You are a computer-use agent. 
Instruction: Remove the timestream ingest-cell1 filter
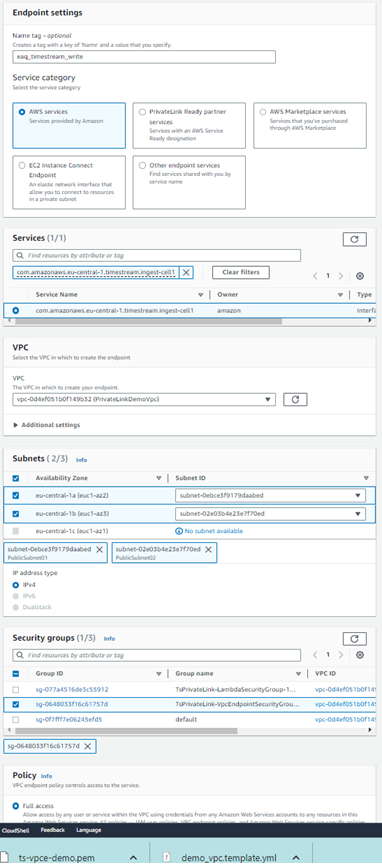(186, 272)
